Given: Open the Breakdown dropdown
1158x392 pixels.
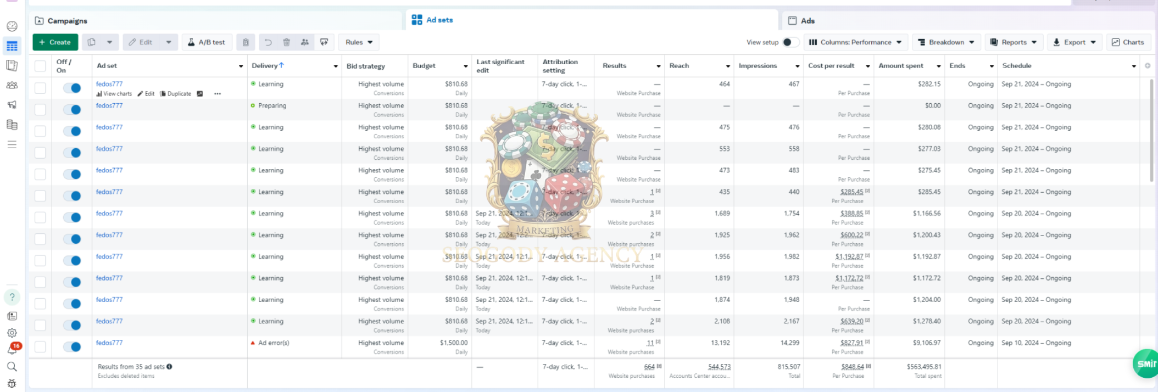Looking at the screenshot, I should tap(946, 43).
